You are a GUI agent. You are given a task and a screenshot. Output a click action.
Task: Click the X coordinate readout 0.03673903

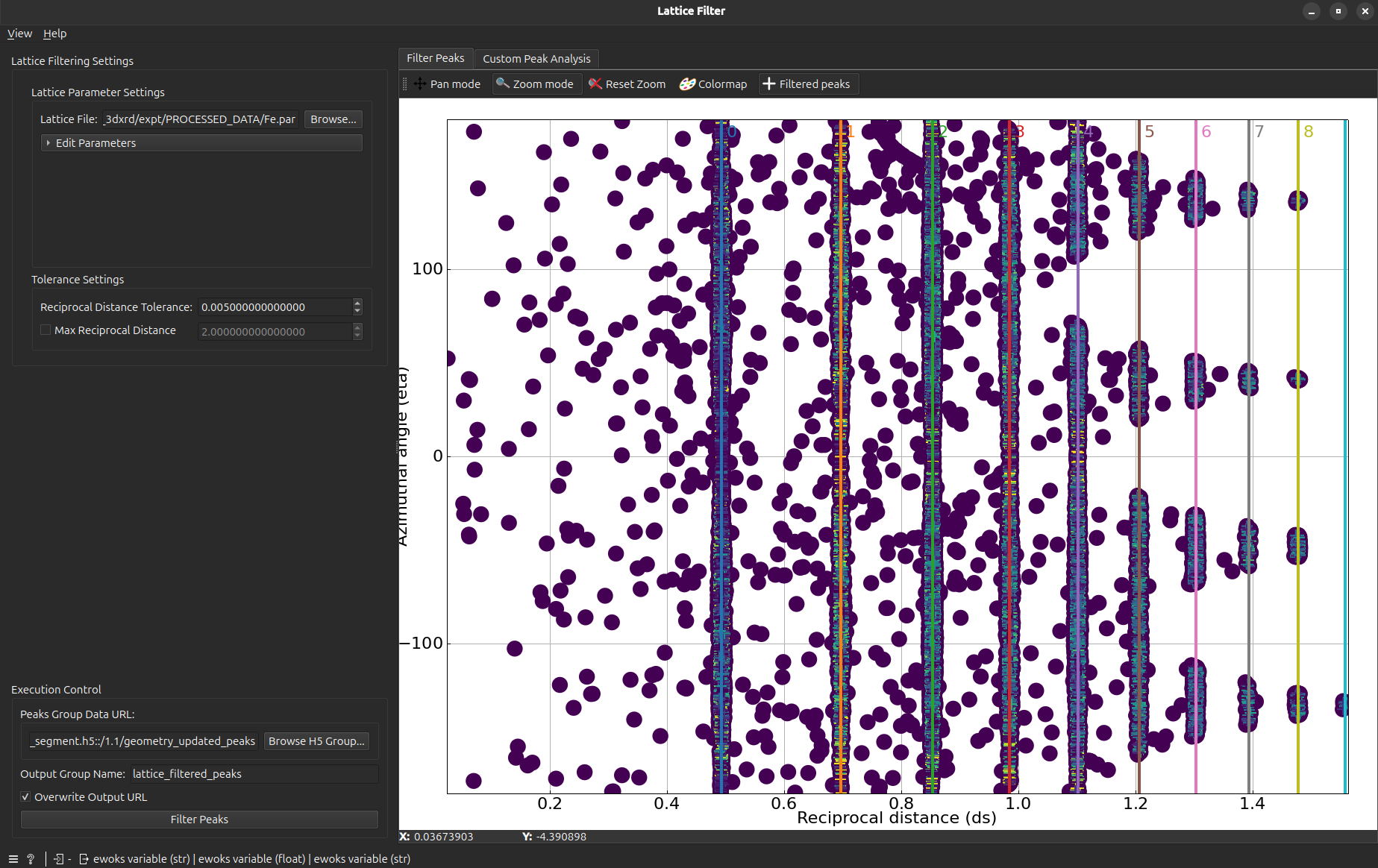[443, 837]
